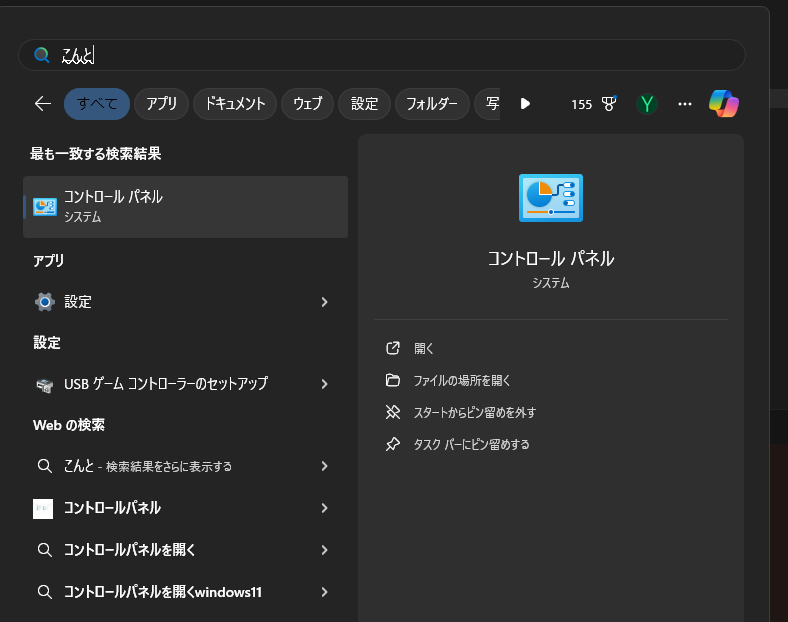Viewport: 788px width, 622px height.
Task: Open the three-dots more options menu
Action: [x=684, y=104]
